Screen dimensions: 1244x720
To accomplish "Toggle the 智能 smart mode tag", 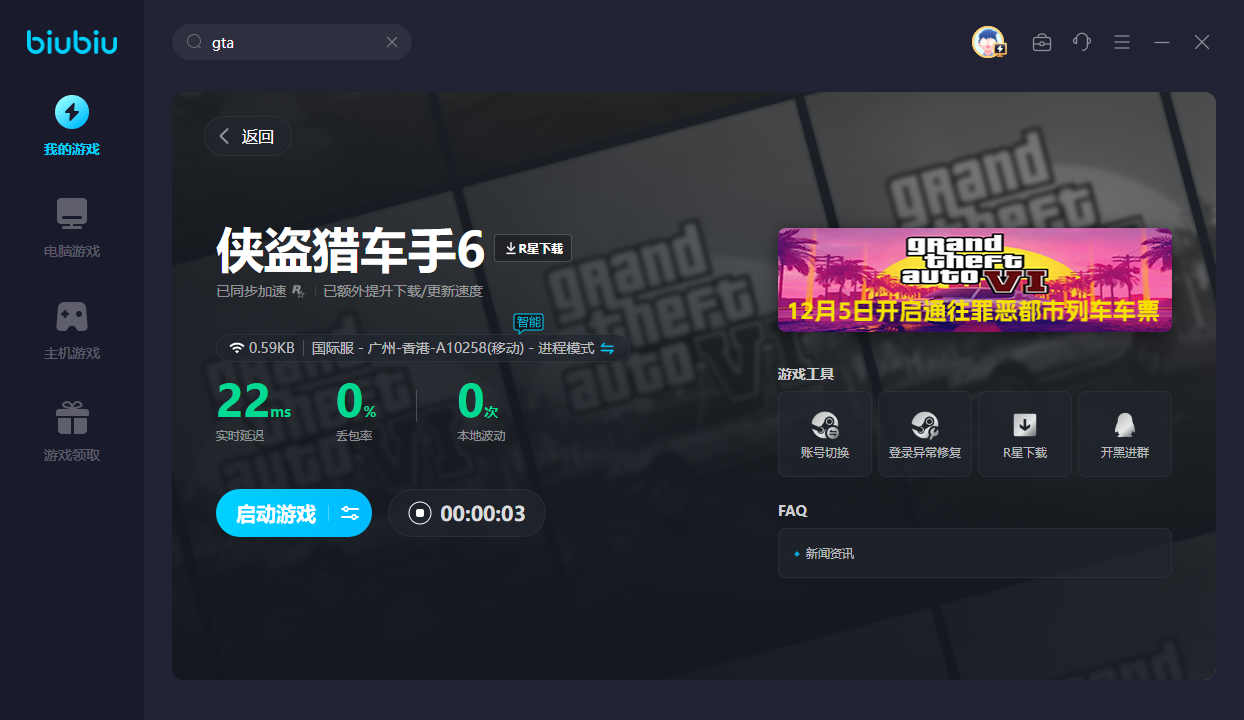I will 528,322.
